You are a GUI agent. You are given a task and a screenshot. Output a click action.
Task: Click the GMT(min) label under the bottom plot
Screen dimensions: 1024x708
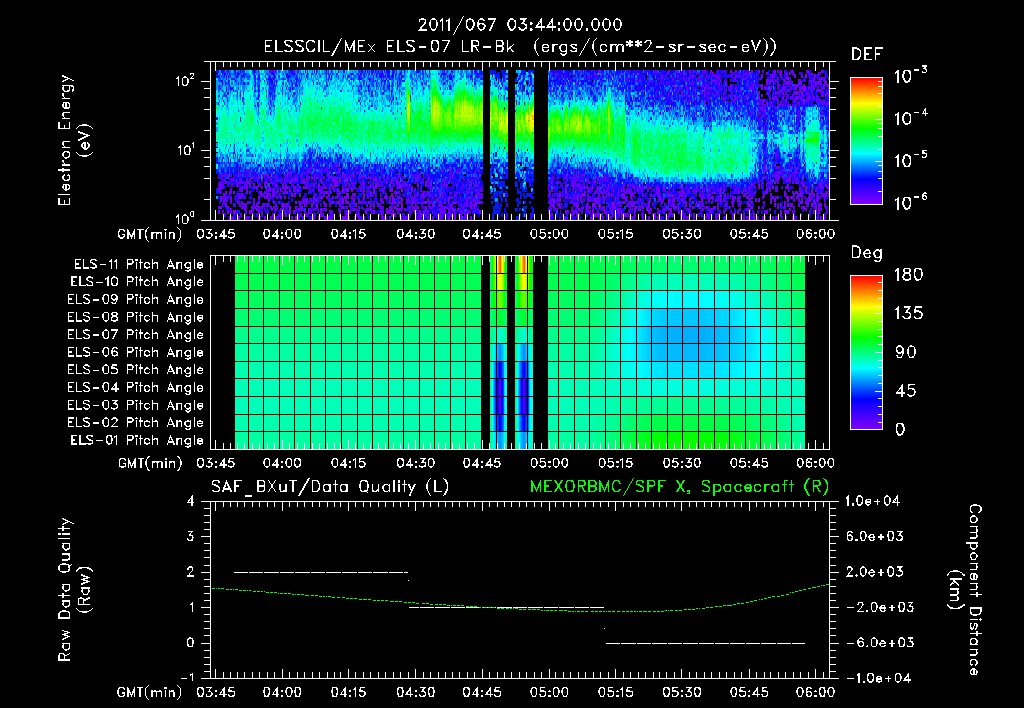[149, 692]
